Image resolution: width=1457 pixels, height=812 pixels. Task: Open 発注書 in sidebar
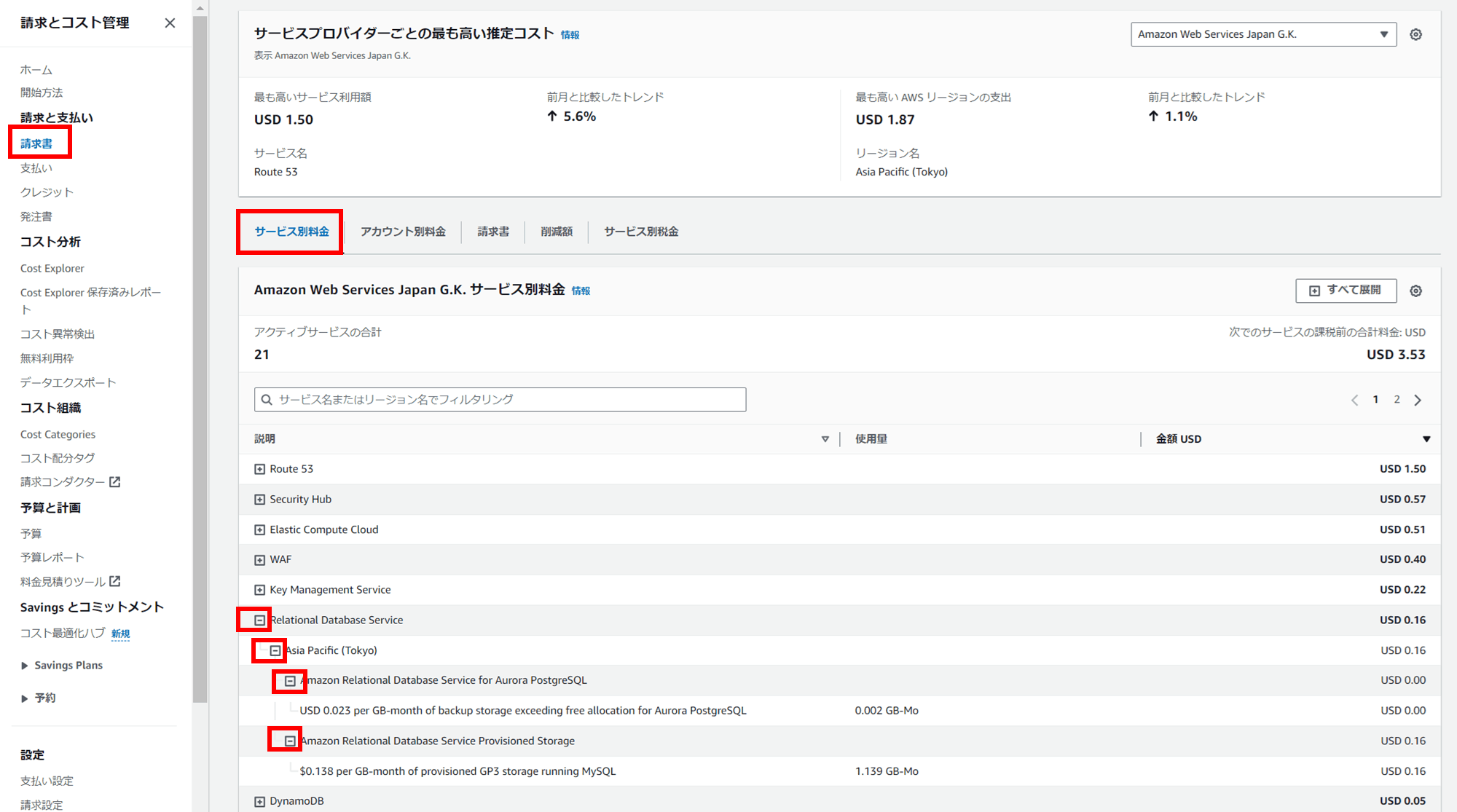tap(36, 216)
